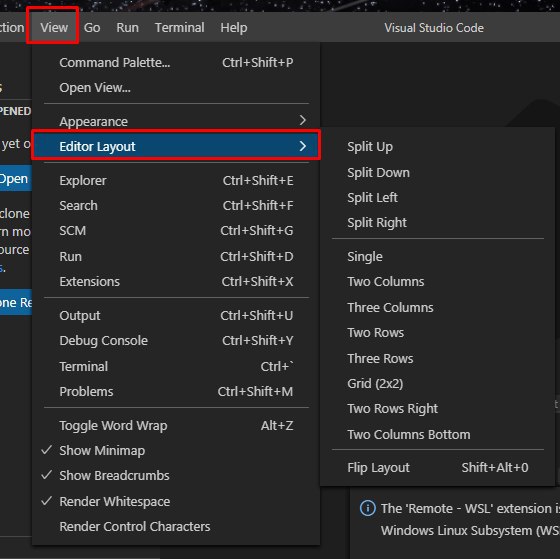This screenshot has width=560, height=559.
Task: Open Debug Console from the menu
Action: [176, 340]
